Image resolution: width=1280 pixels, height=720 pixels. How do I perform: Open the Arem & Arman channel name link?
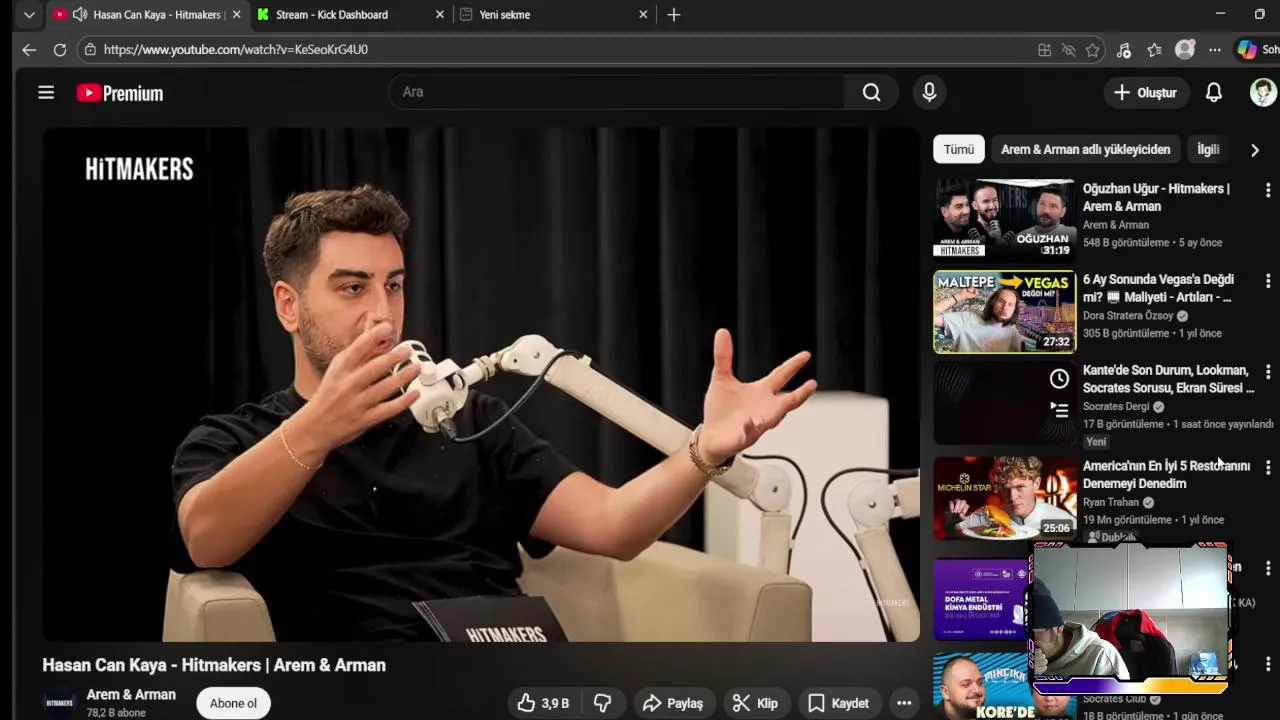click(x=131, y=694)
